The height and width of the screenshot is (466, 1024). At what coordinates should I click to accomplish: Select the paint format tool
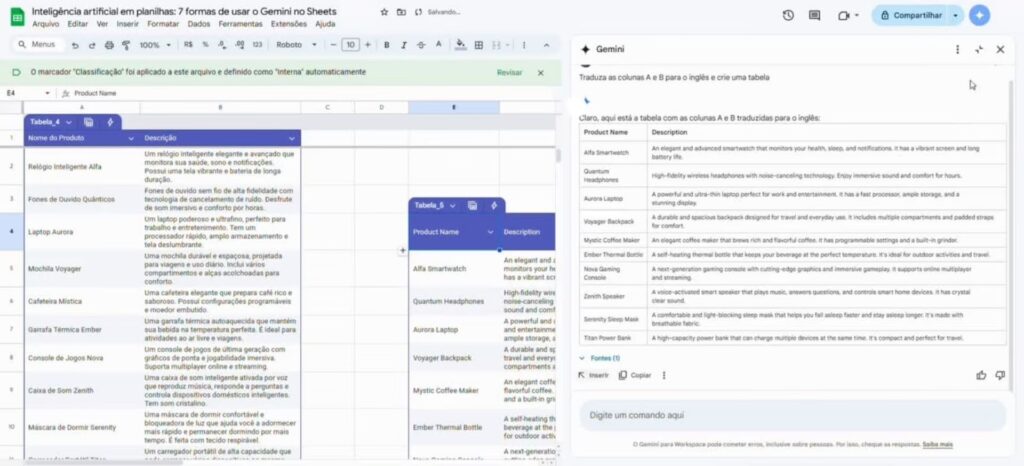pos(127,45)
